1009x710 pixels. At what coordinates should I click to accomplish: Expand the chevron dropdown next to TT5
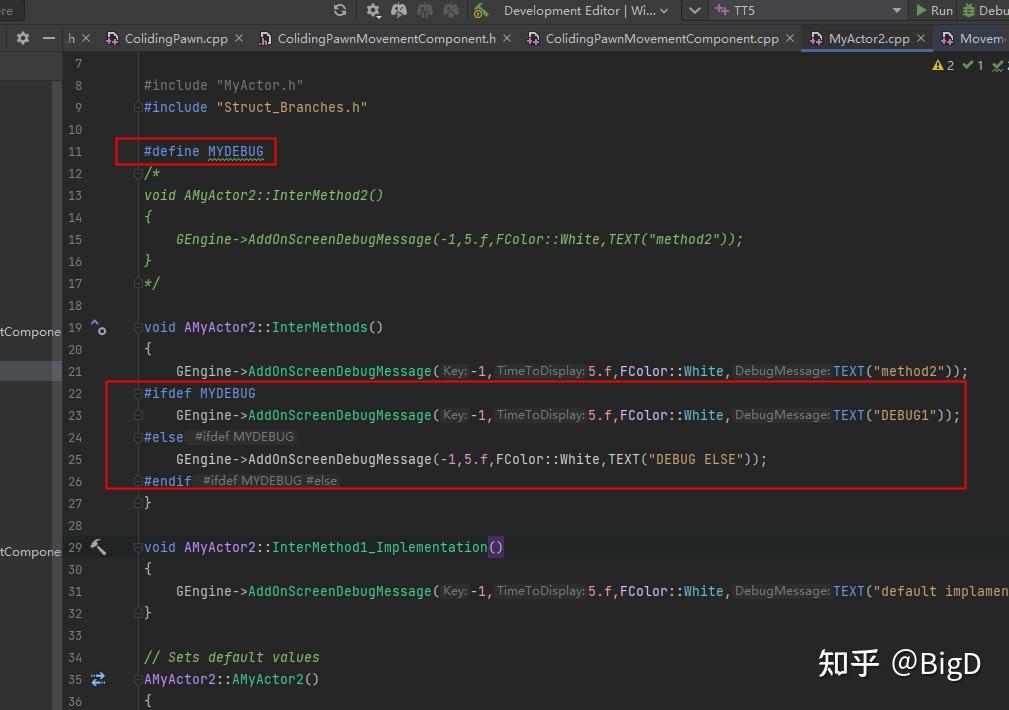pos(694,10)
